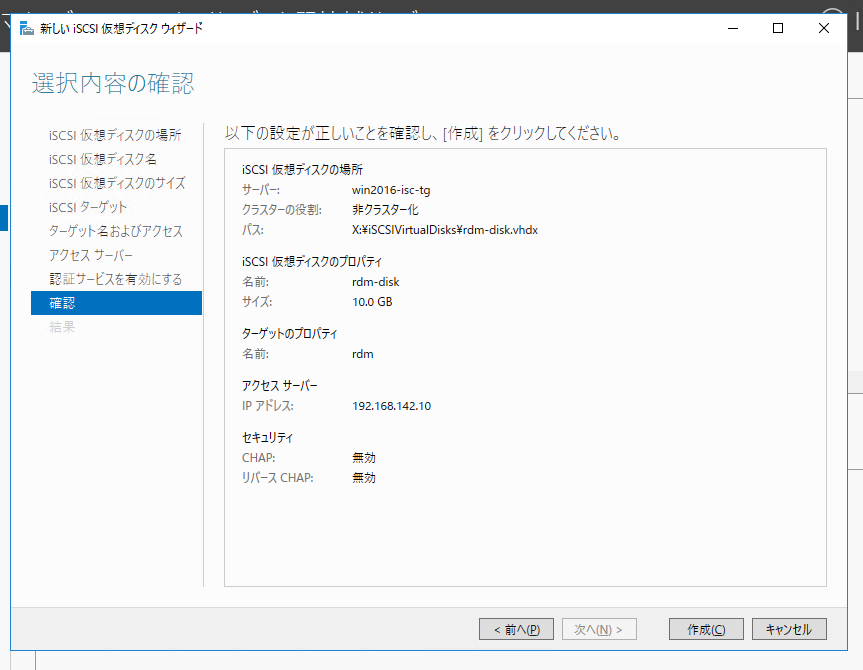Screen dimensions: 863x670
Task: Click the リバース CHAP: label
Action: 277,478
